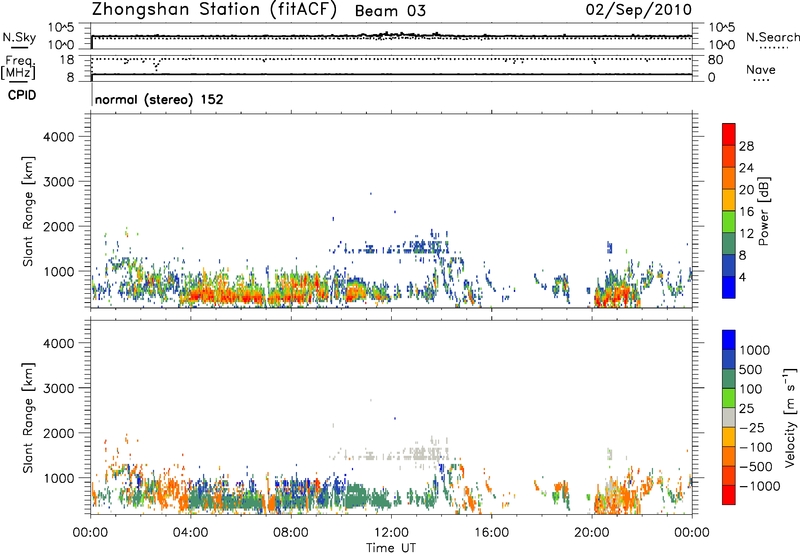Select the 'CPID' row label
800x554 pixels.
click(x=22, y=95)
